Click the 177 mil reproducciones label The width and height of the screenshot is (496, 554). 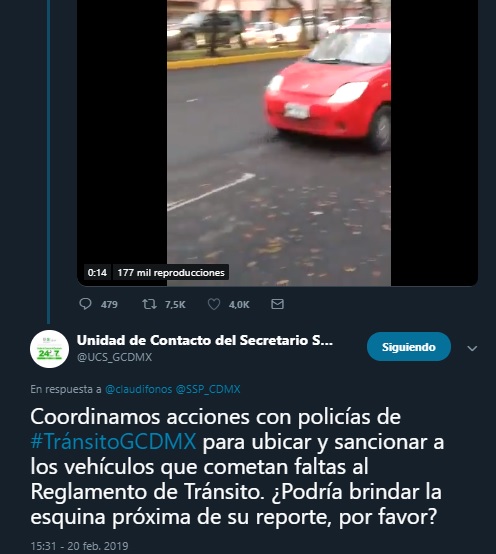171,272
